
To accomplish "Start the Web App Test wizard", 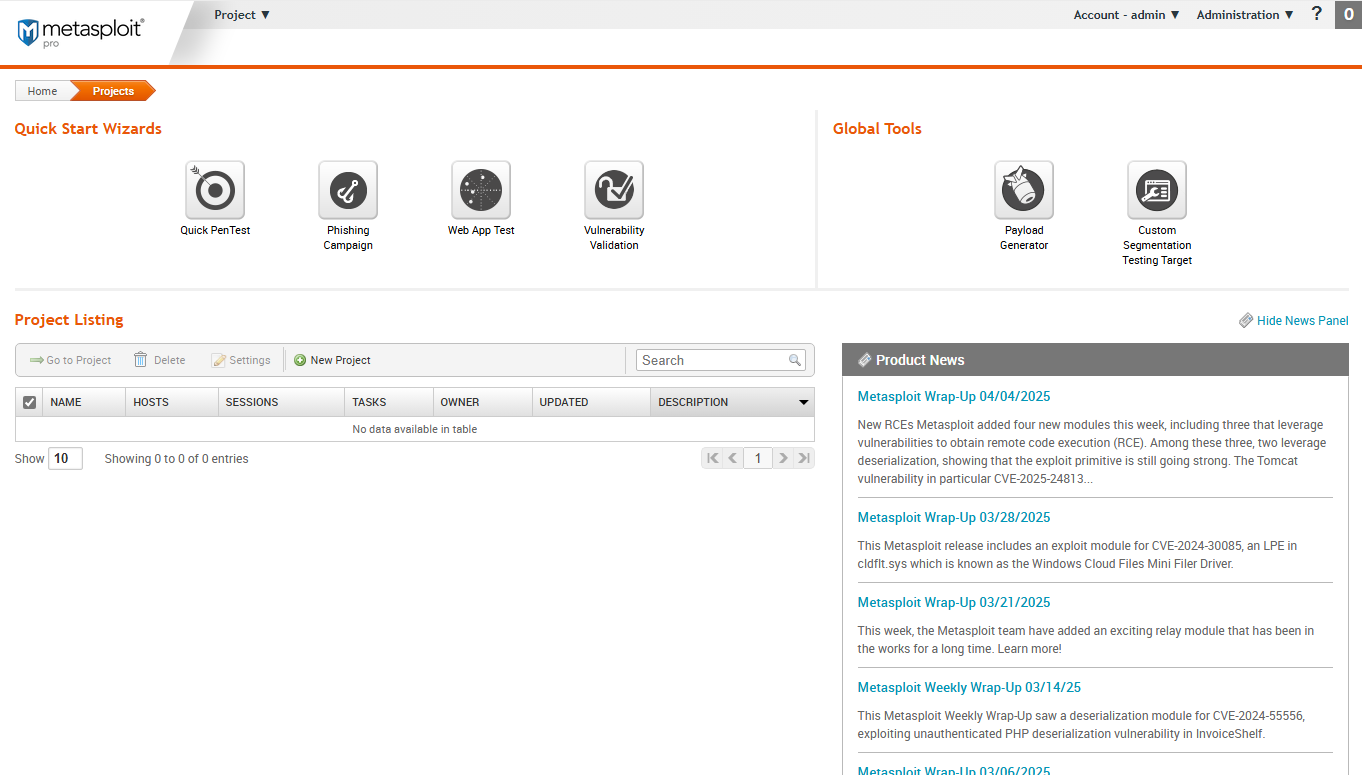I will pyautogui.click(x=481, y=190).
